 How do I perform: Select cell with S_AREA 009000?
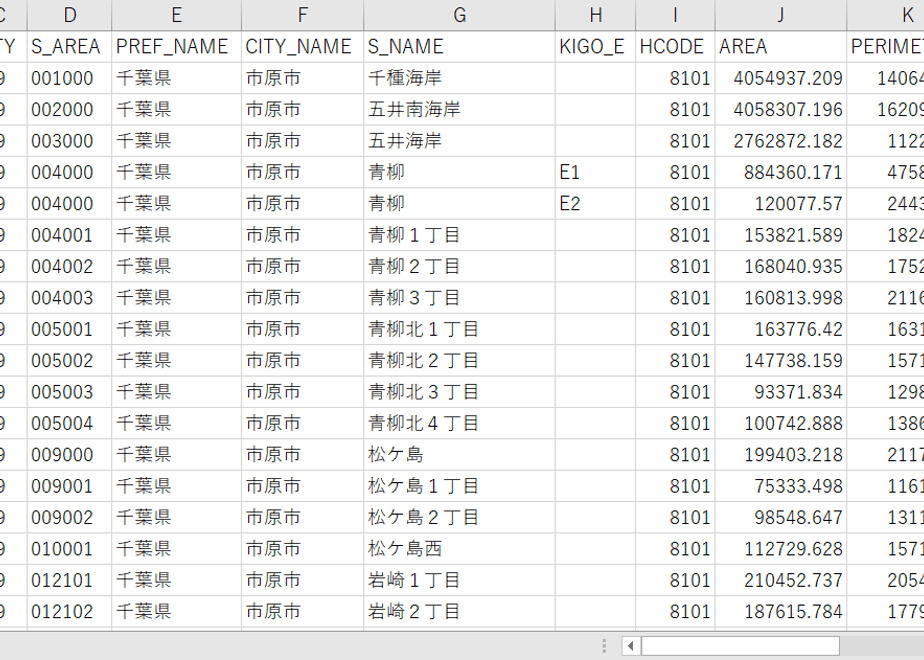[69, 454]
